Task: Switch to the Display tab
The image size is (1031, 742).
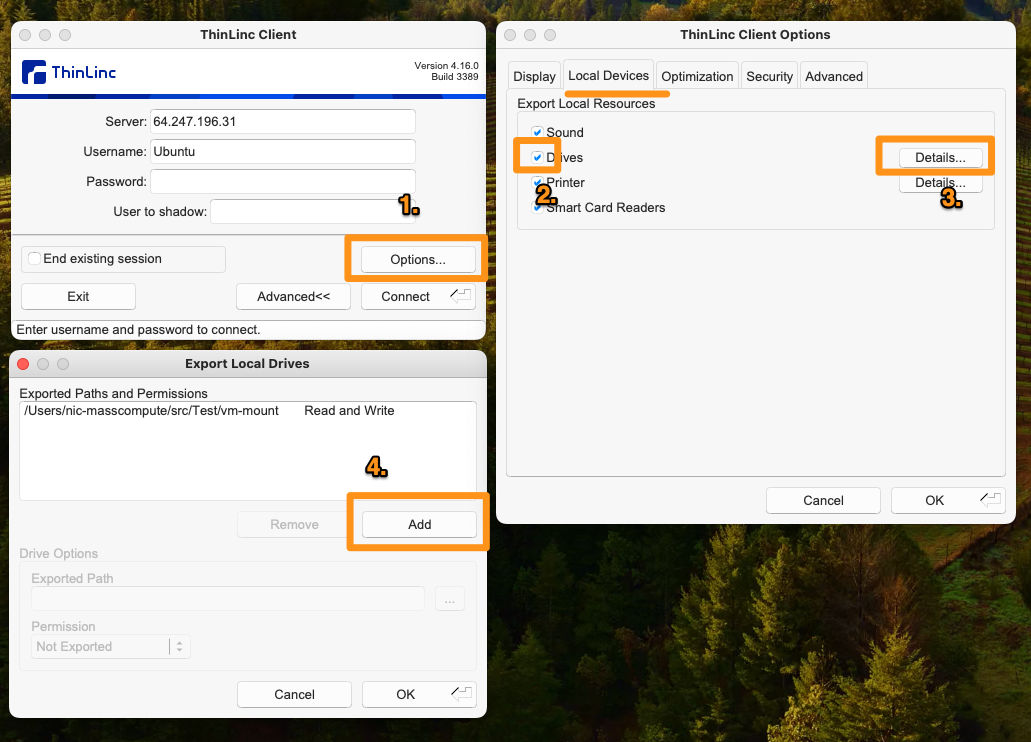Action: click(x=534, y=76)
